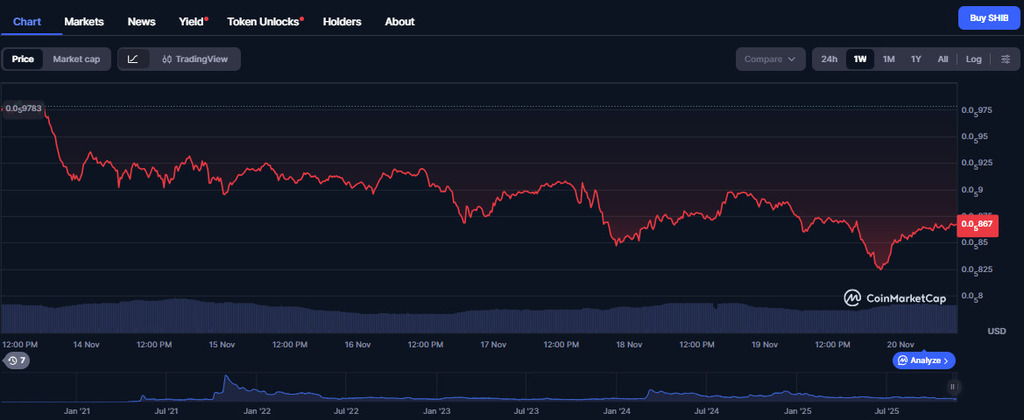Open chart settings sliders icon
Viewport: 1024px width, 420px height.
pyautogui.click(x=1005, y=59)
